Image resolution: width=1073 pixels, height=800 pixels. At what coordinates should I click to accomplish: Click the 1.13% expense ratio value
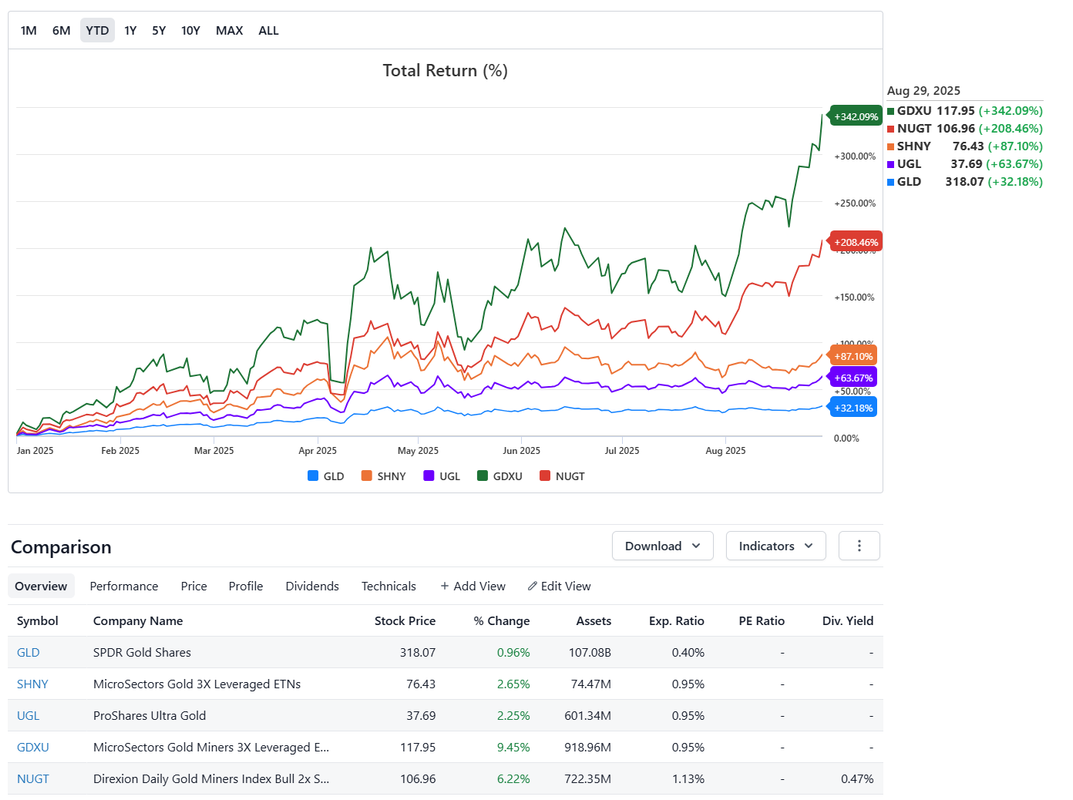click(x=688, y=779)
